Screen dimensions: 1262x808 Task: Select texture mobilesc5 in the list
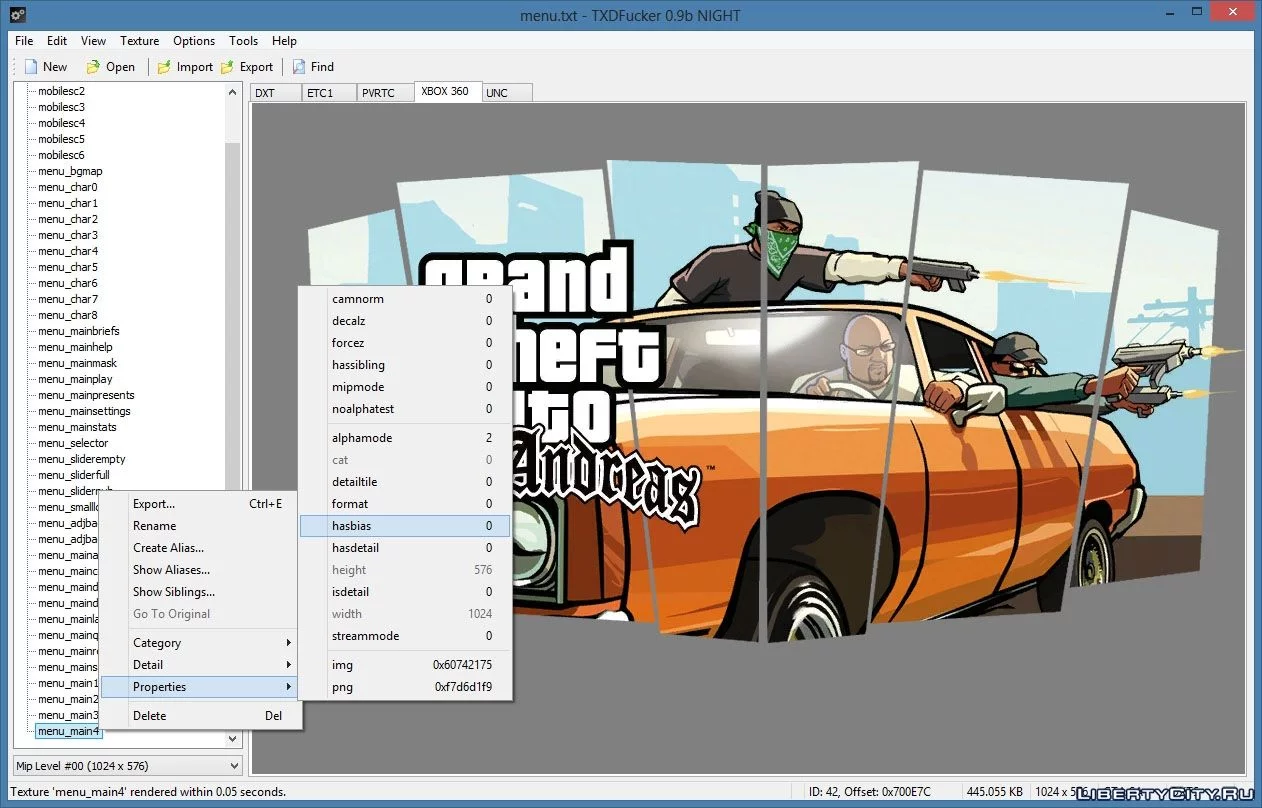tap(61, 139)
